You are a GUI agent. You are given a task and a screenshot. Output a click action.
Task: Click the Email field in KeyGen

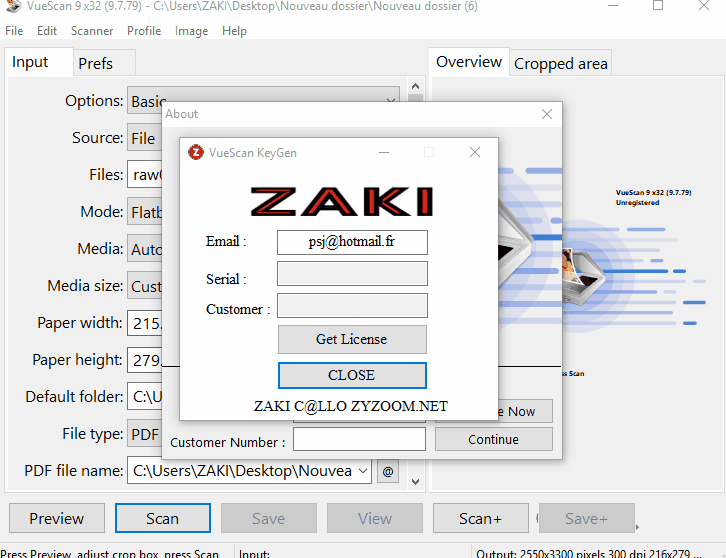point(352,242)
